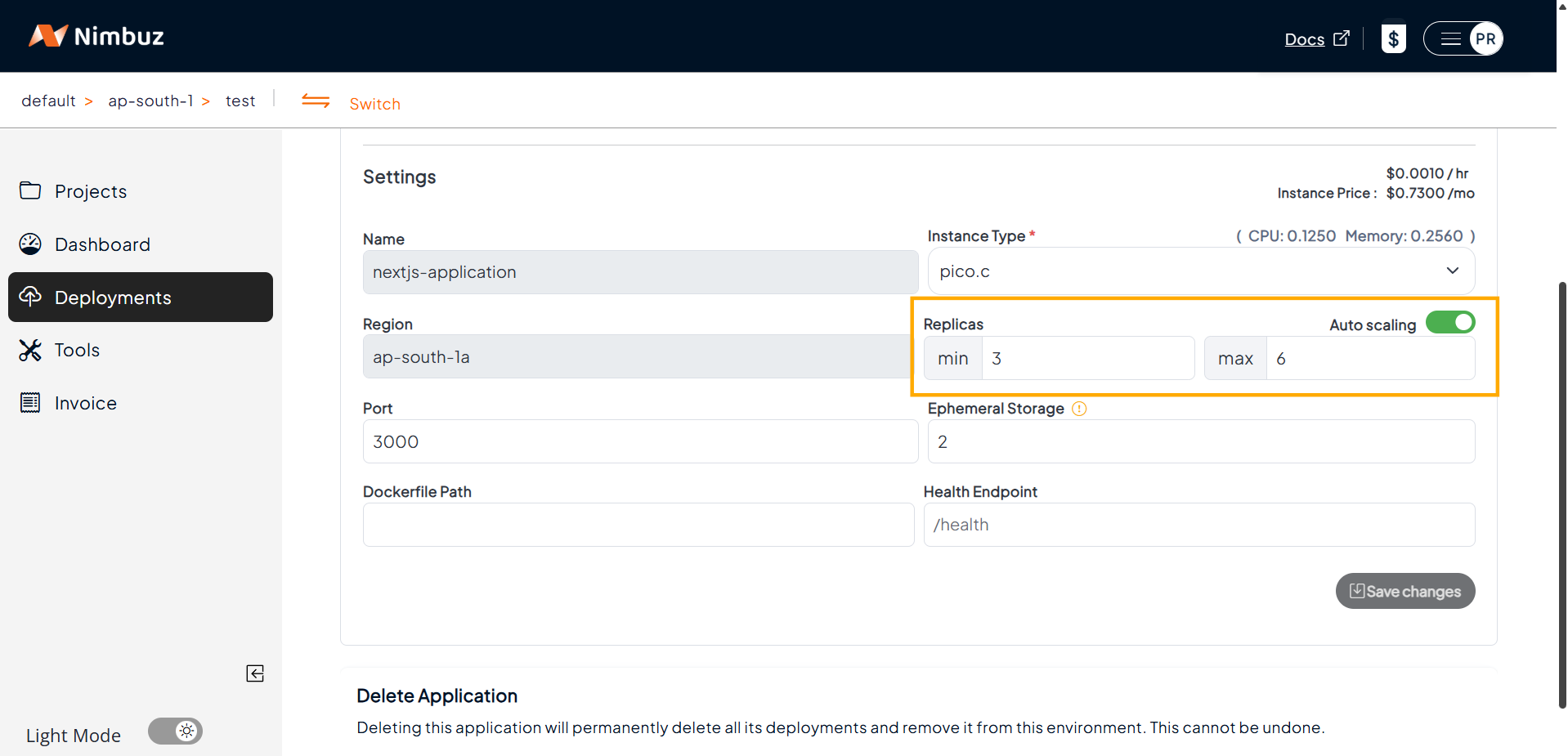This screenshot has height=756, width=1568.
Task: Open the PR profile avatar
Action: click(1485, 38)
